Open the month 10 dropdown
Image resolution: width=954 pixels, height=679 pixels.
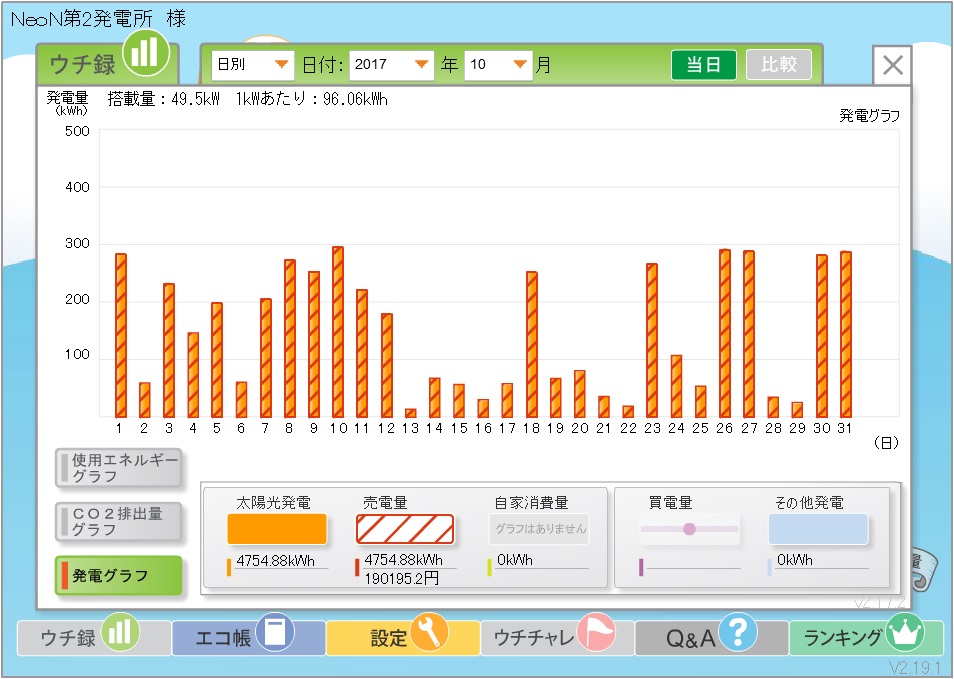pos(498,64)
